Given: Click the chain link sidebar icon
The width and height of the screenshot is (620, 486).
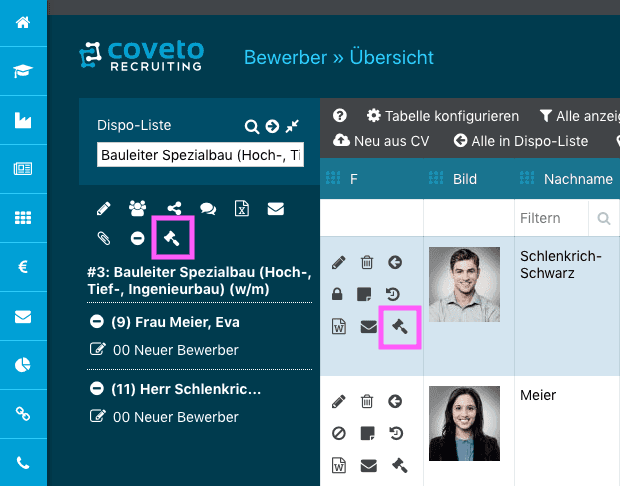Looking at the screenshot, I should click(23, 414).
